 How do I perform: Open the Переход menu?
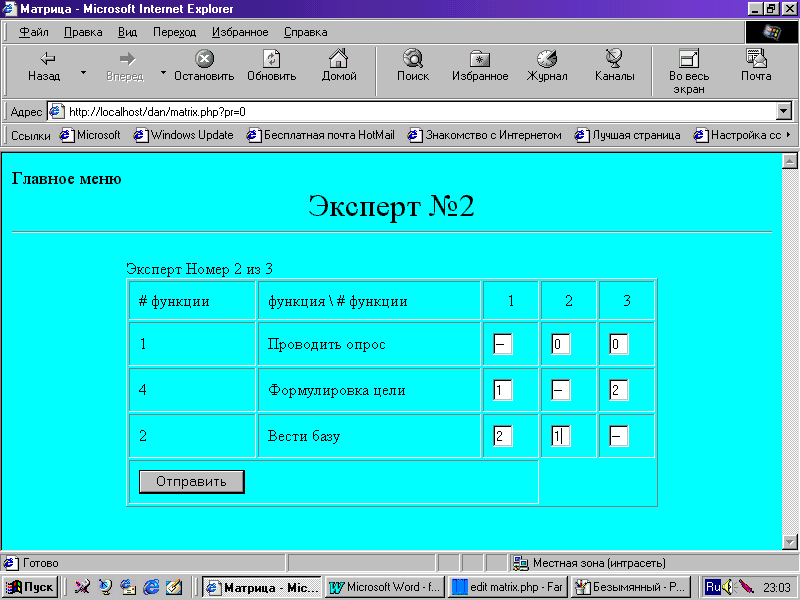point(174,32)
